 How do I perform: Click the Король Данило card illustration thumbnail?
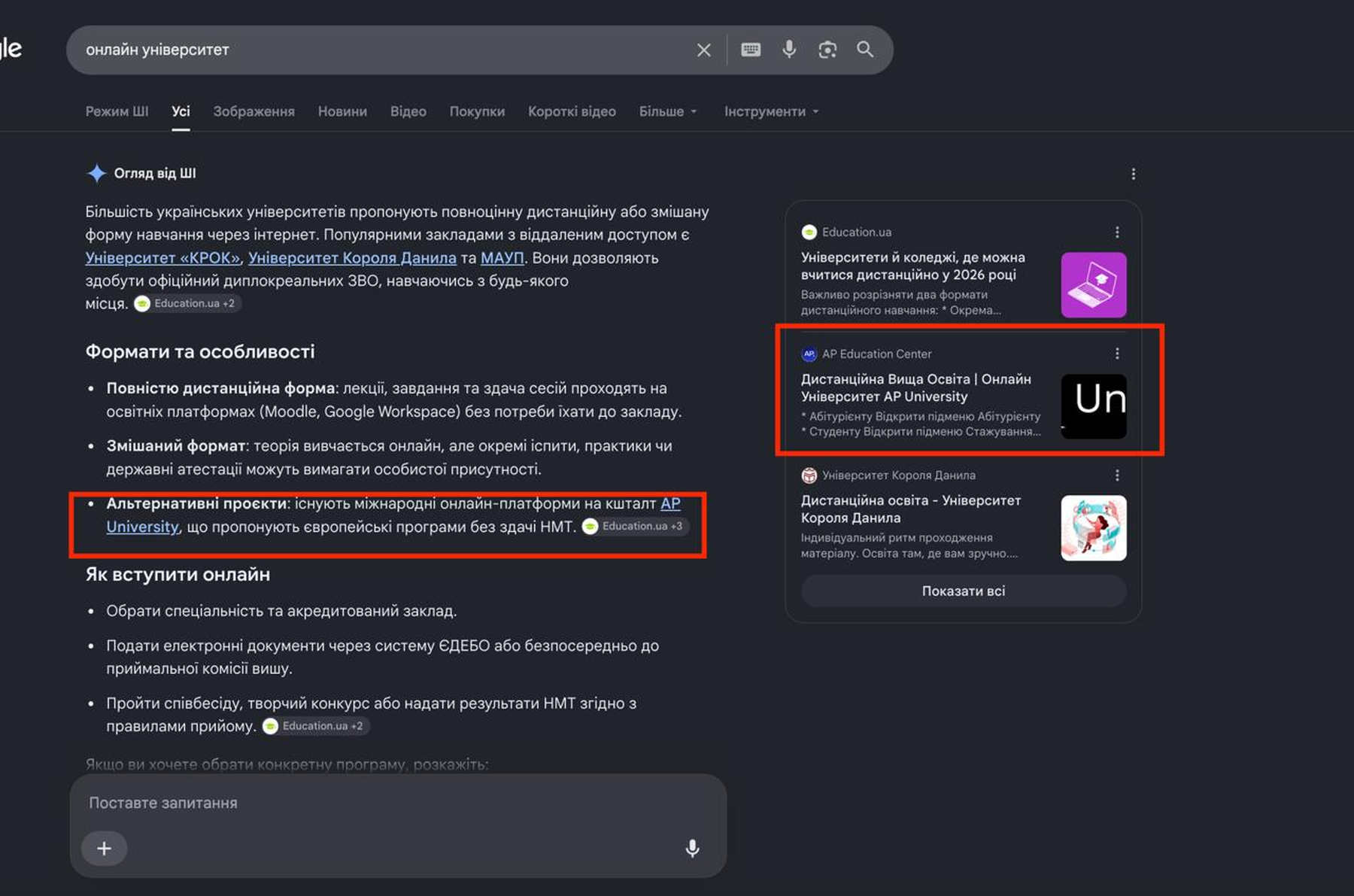[x=1094, y=527]
